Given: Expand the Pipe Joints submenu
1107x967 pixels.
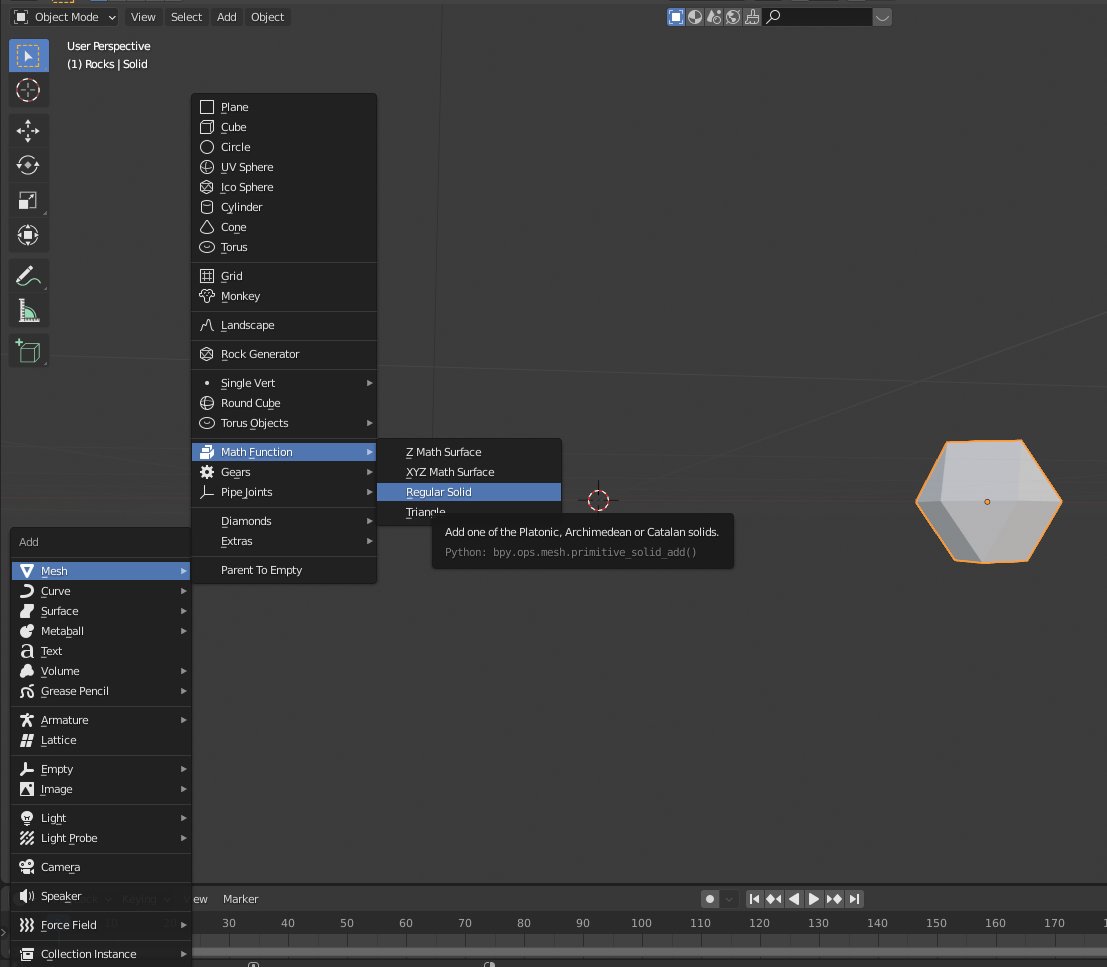Looking at the screenshot, I should pyautogui.click(x=284, y=492).
